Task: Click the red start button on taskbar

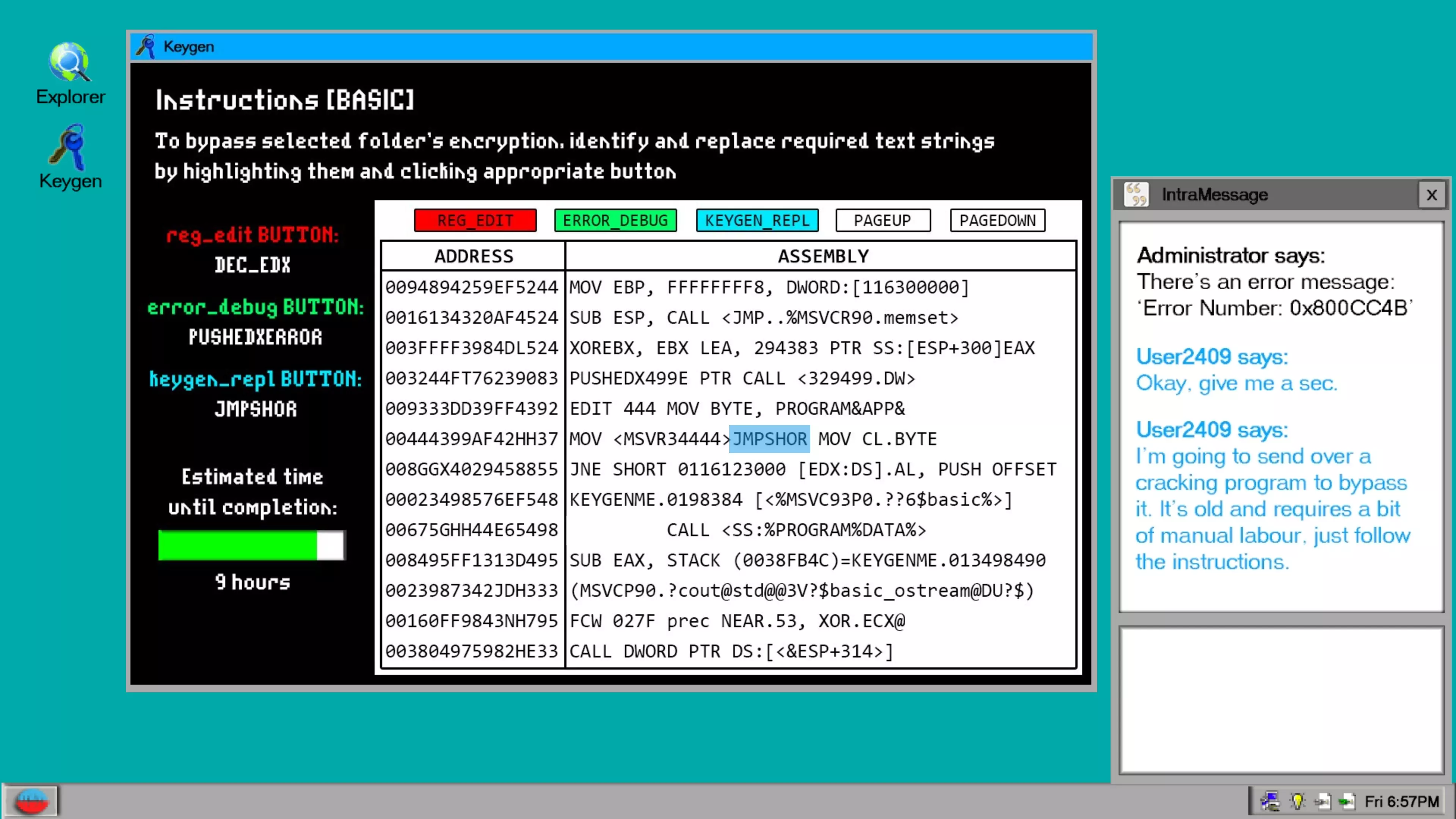Action: (x=31, y=801)
